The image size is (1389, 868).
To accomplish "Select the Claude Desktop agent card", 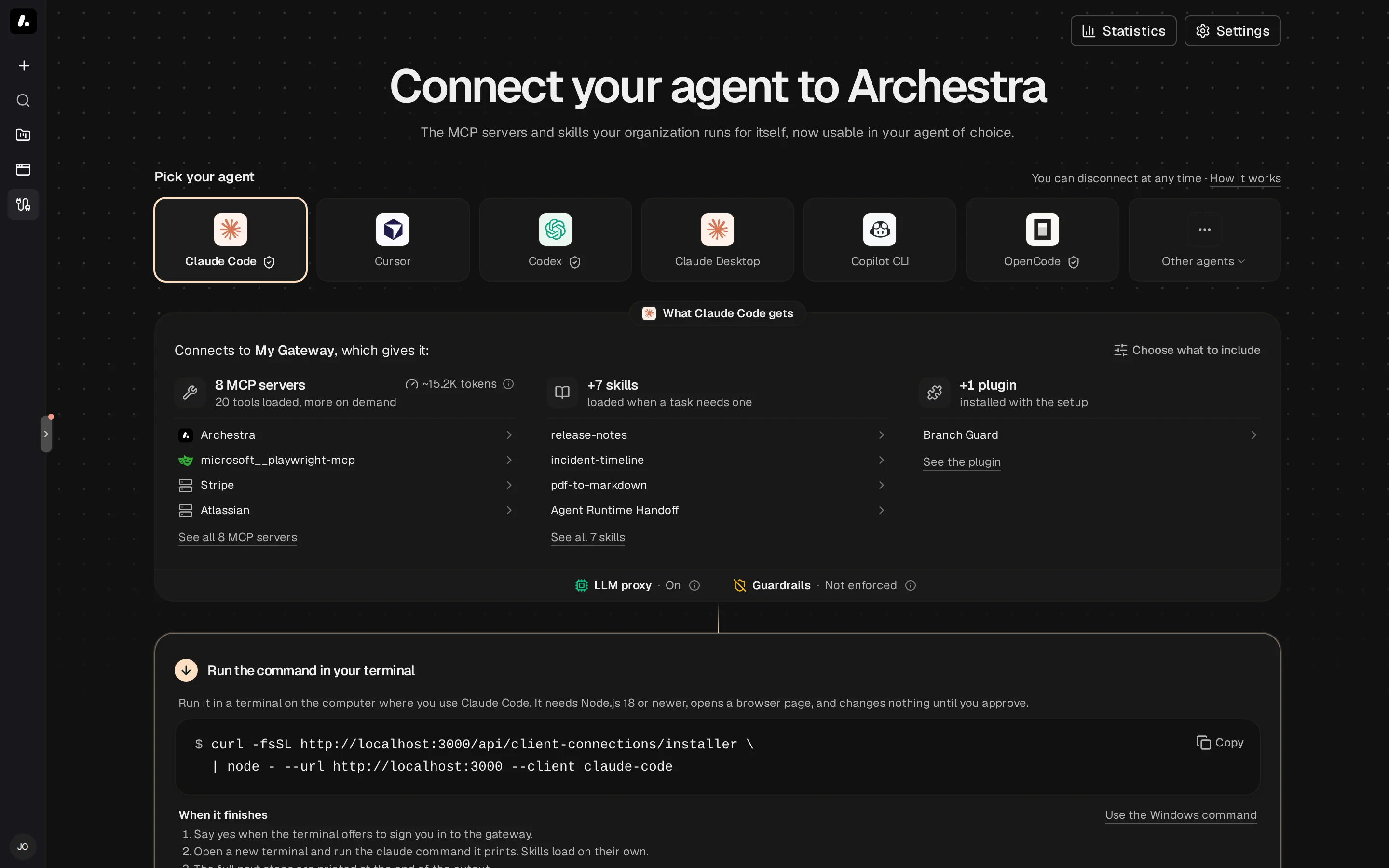I will [718, 239].
